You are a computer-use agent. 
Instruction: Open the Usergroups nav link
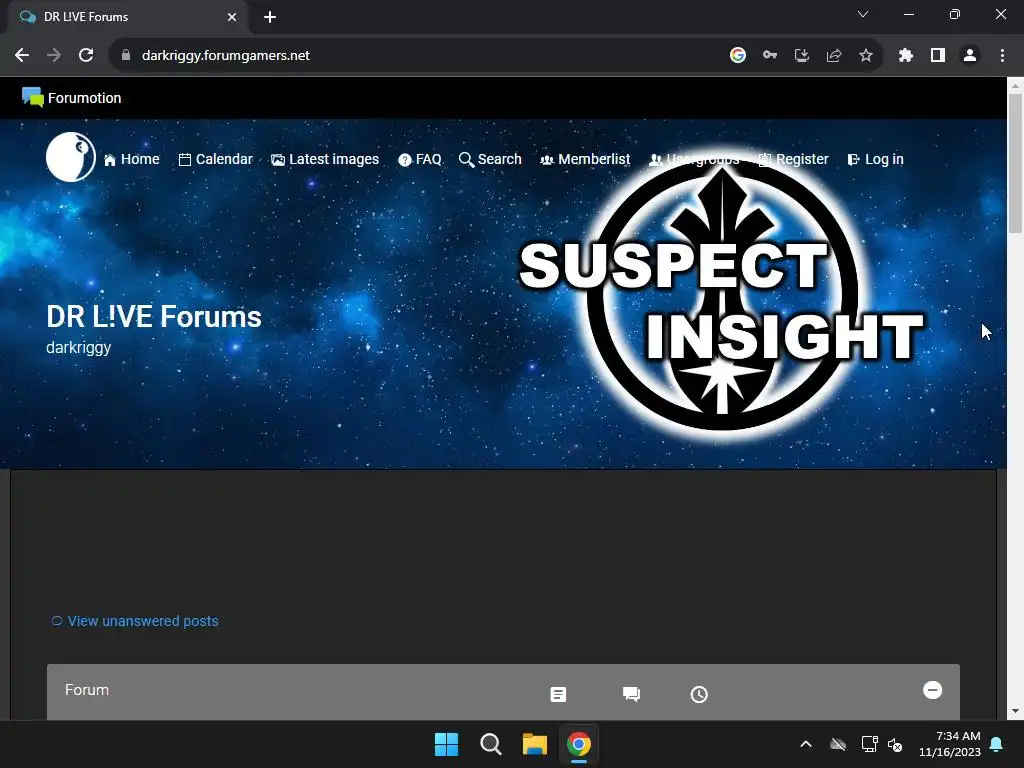(x=694, y=159)
